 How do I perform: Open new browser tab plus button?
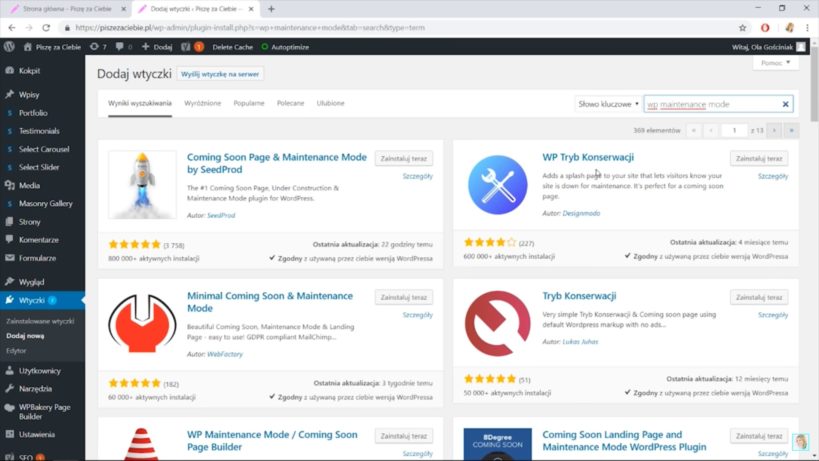pos(271,9)
